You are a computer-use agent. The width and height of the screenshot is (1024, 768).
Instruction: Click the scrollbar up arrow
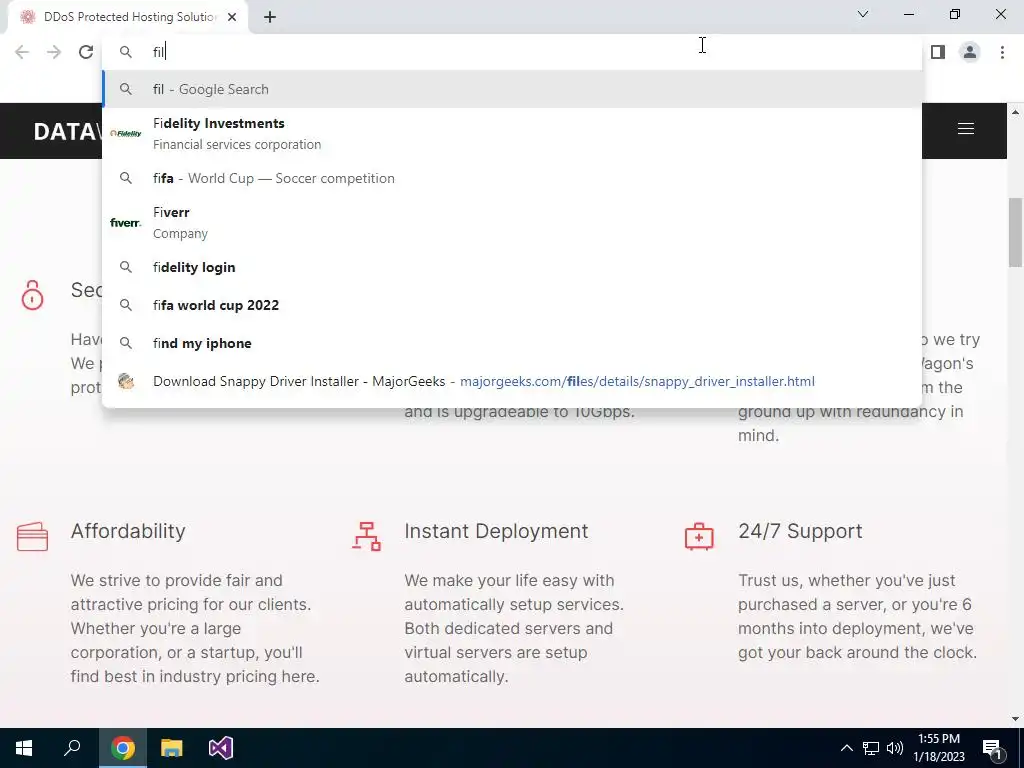click(1015, 112)
